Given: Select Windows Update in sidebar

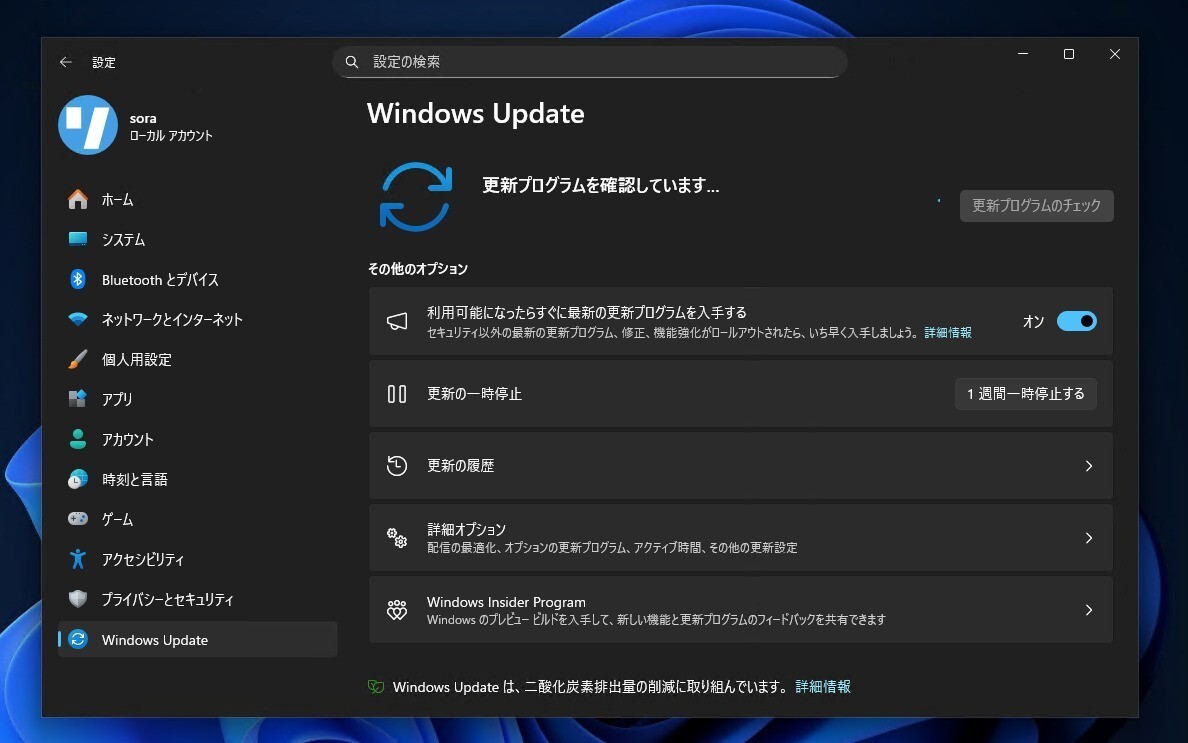Looking at the screenshot, I should tap(198, 639).
